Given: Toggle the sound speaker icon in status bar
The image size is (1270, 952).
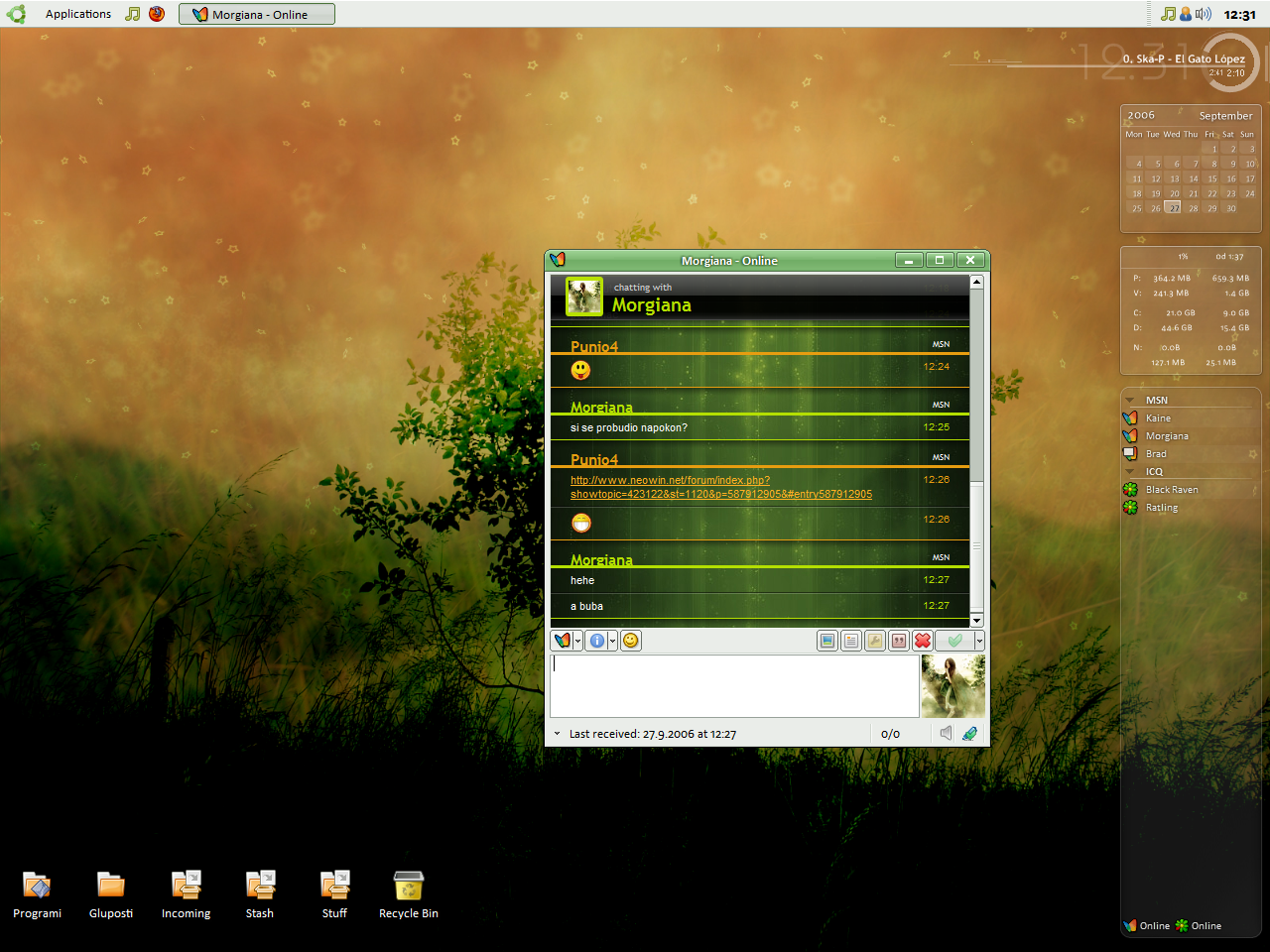Looking at the screenshot, I should pos(946,733).
